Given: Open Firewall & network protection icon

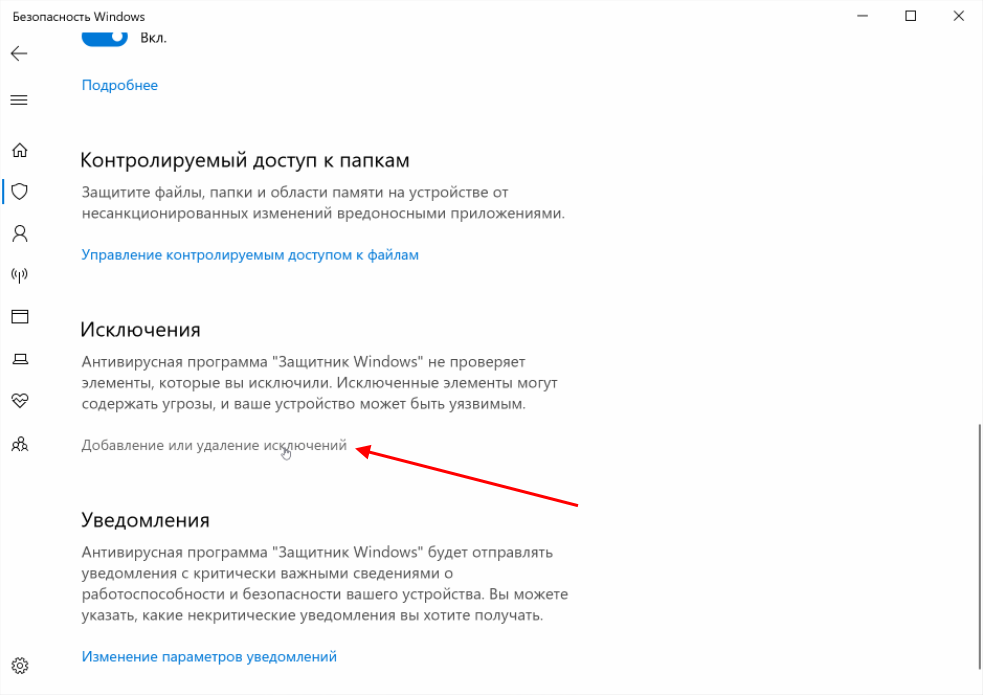Looking at the screenshot, I should click(x=19, y=274).
